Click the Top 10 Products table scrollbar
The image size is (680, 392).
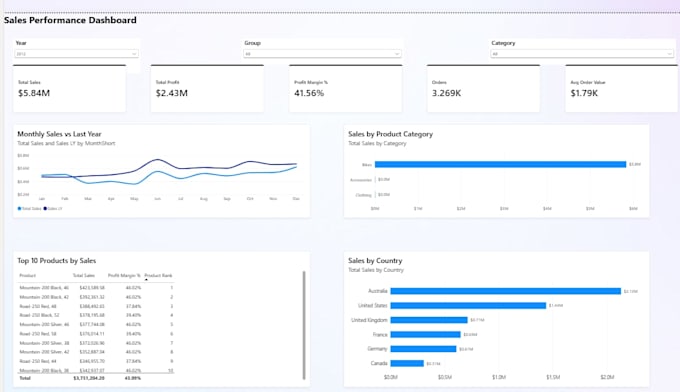point(304,325)
